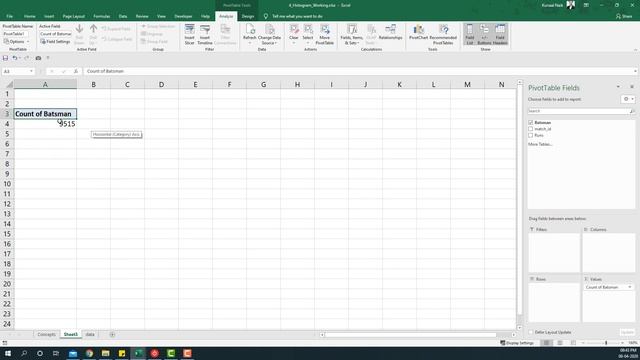Viewport: 640px width, 360px height.
Task: Open Change Data Source
Action: pyautogui.click(x=269, y=34)
